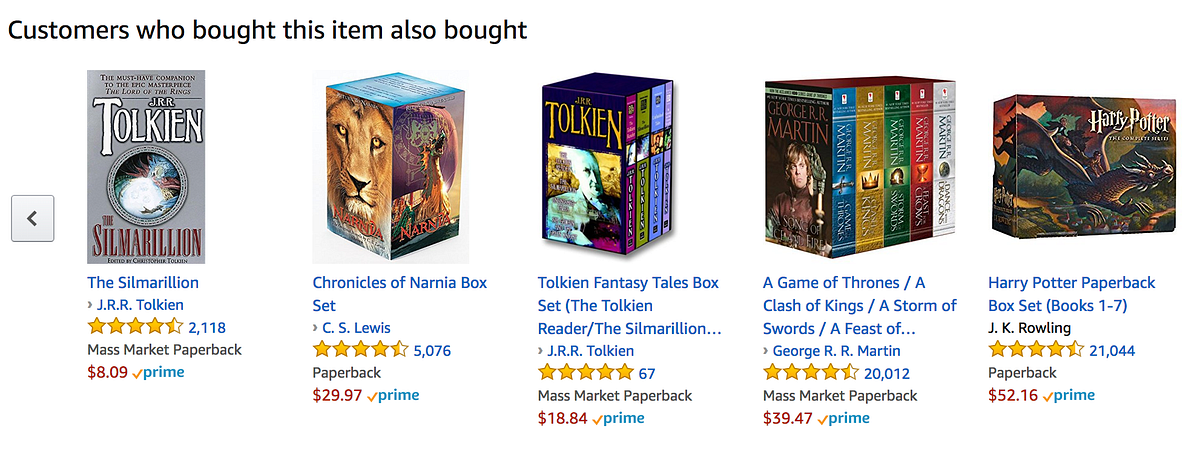
Task: Open The Silmarillion book cover image
Action: coord(146,167)
